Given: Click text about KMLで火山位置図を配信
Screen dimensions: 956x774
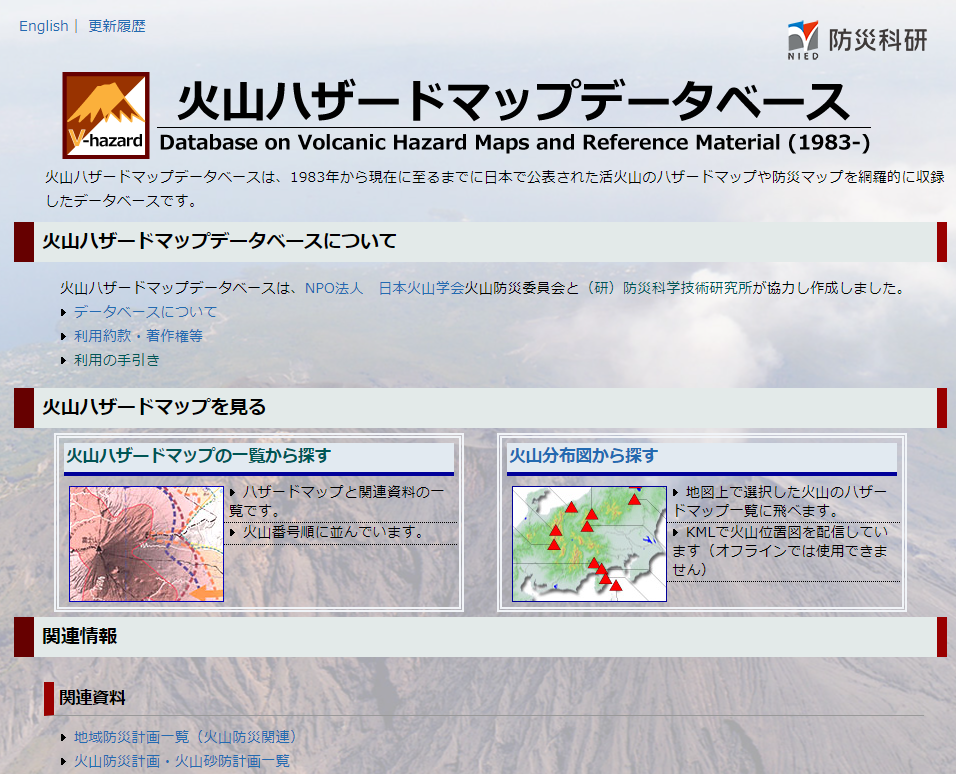Looking at the screenshot, I should 780,551.
